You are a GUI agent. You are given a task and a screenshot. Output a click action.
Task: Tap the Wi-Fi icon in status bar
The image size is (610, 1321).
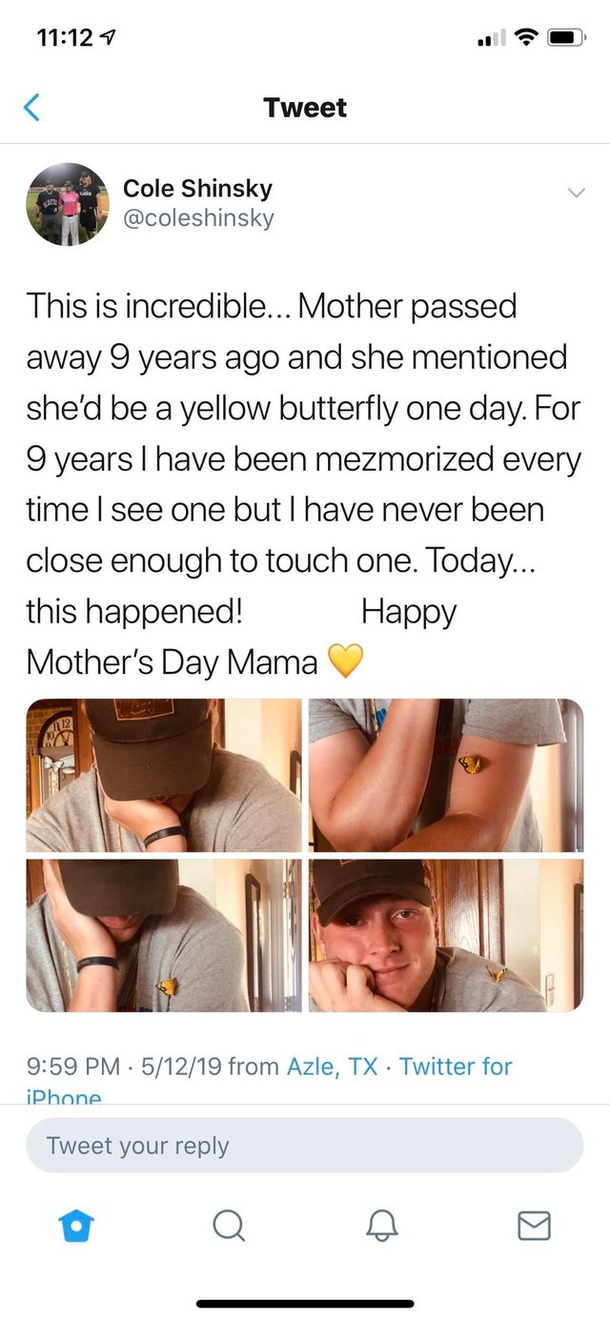pyautogui.click(x=523, y=39)
